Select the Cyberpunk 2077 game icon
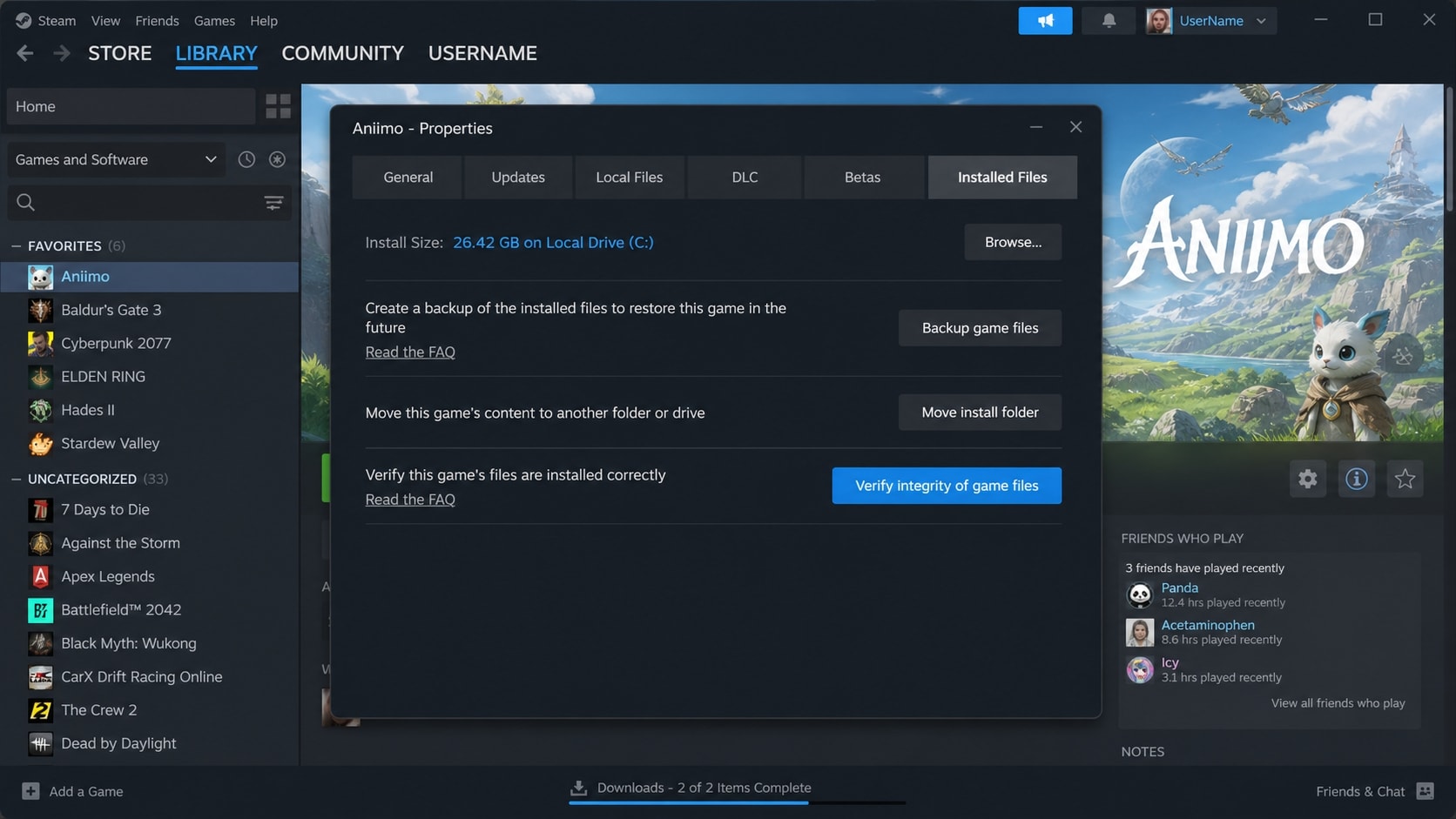The image size is (1456, 819). (x=40, y=343)
